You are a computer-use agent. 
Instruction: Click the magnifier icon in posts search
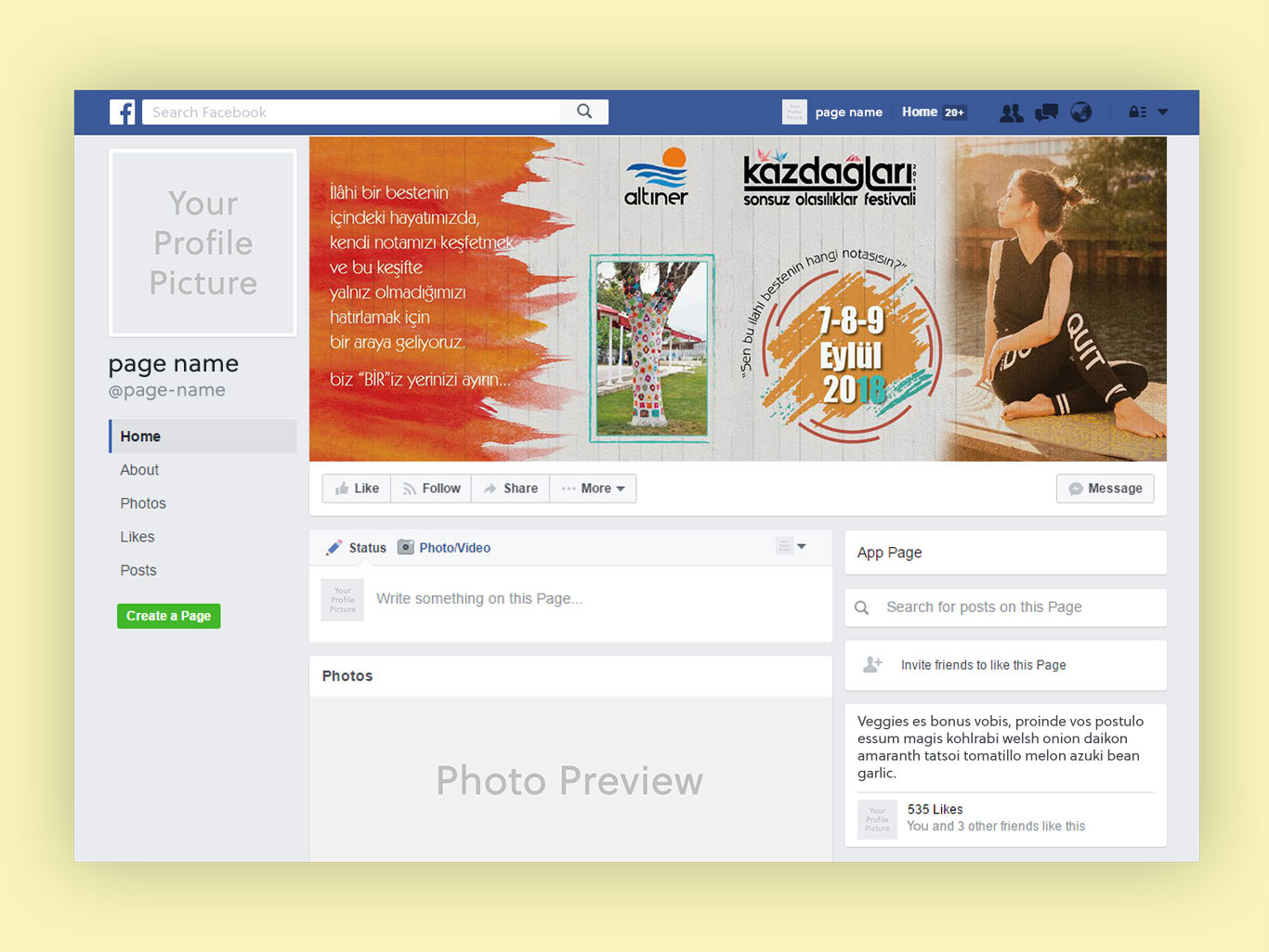click(x=862, y=607)
